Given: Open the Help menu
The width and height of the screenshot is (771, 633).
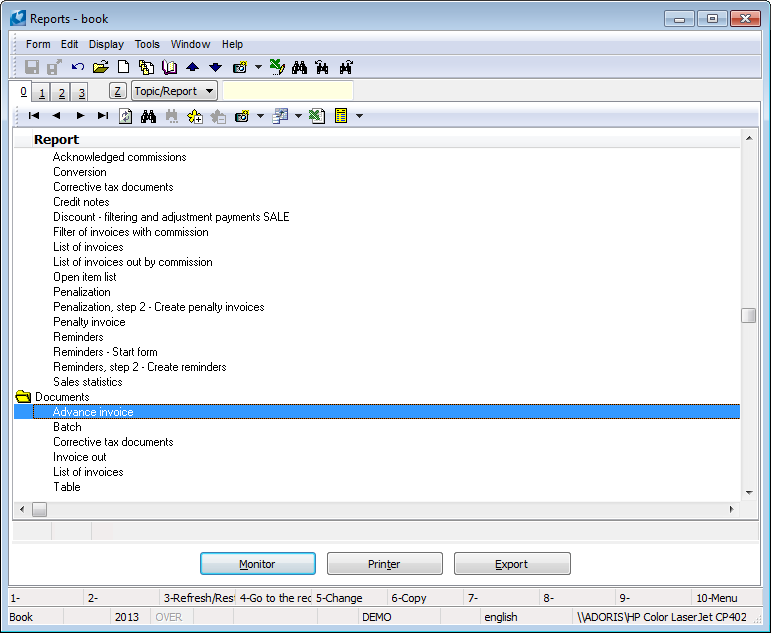Looking at the screenshot, I should tap(232, 44).
